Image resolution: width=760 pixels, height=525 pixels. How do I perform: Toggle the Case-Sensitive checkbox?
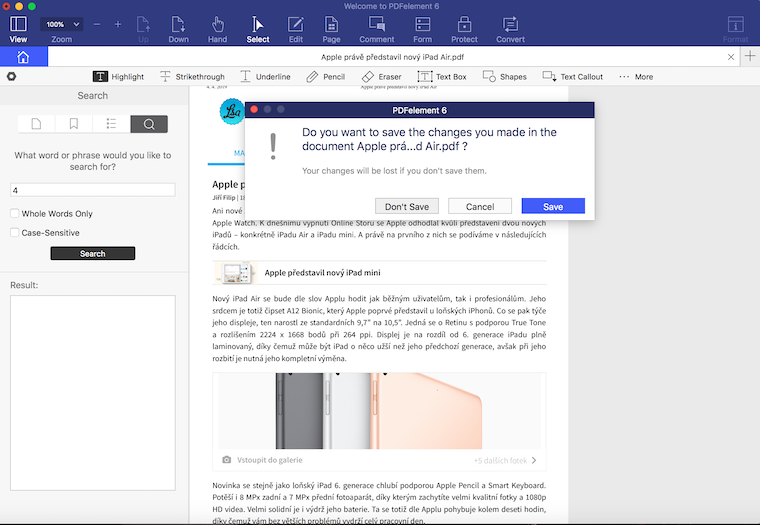click(x=15, y=233)
